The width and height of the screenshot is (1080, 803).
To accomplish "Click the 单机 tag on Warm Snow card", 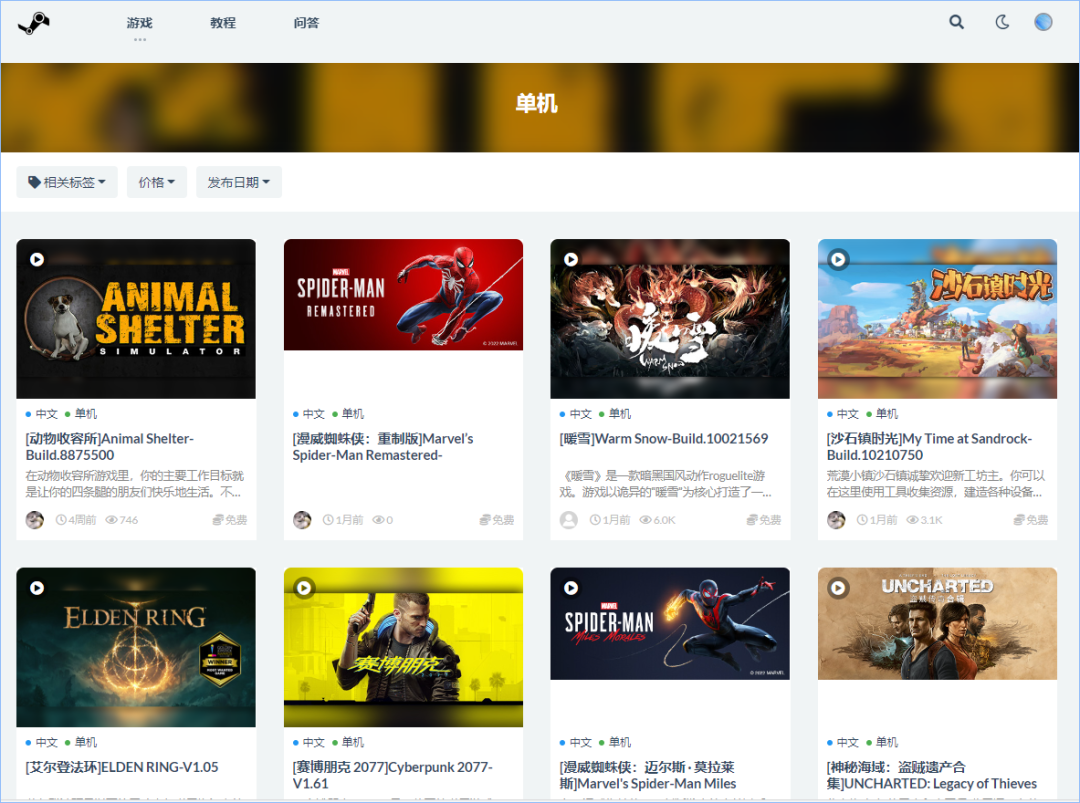I will (620, 414).
